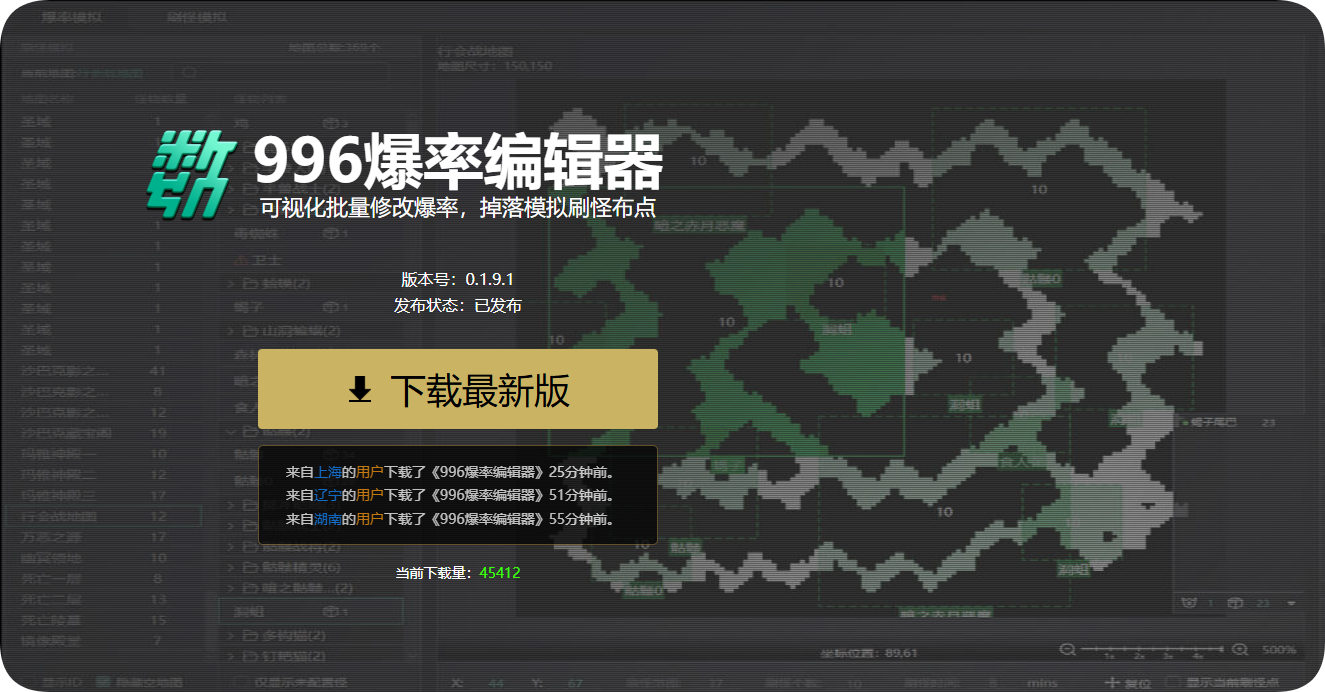This screenshot has height=692, width=1325.
Task: Expand the 多钩猫(2) folder
Action: (231, 636)
